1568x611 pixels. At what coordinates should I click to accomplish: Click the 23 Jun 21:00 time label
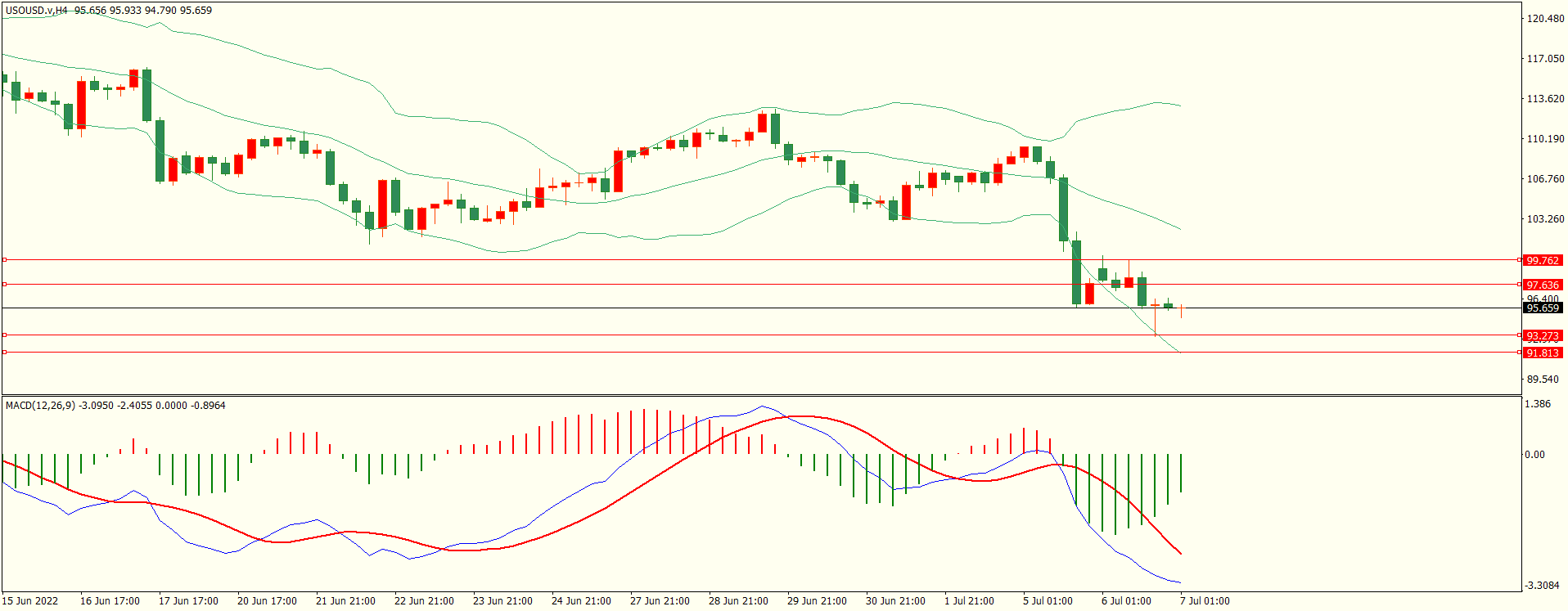pos(502,601)
